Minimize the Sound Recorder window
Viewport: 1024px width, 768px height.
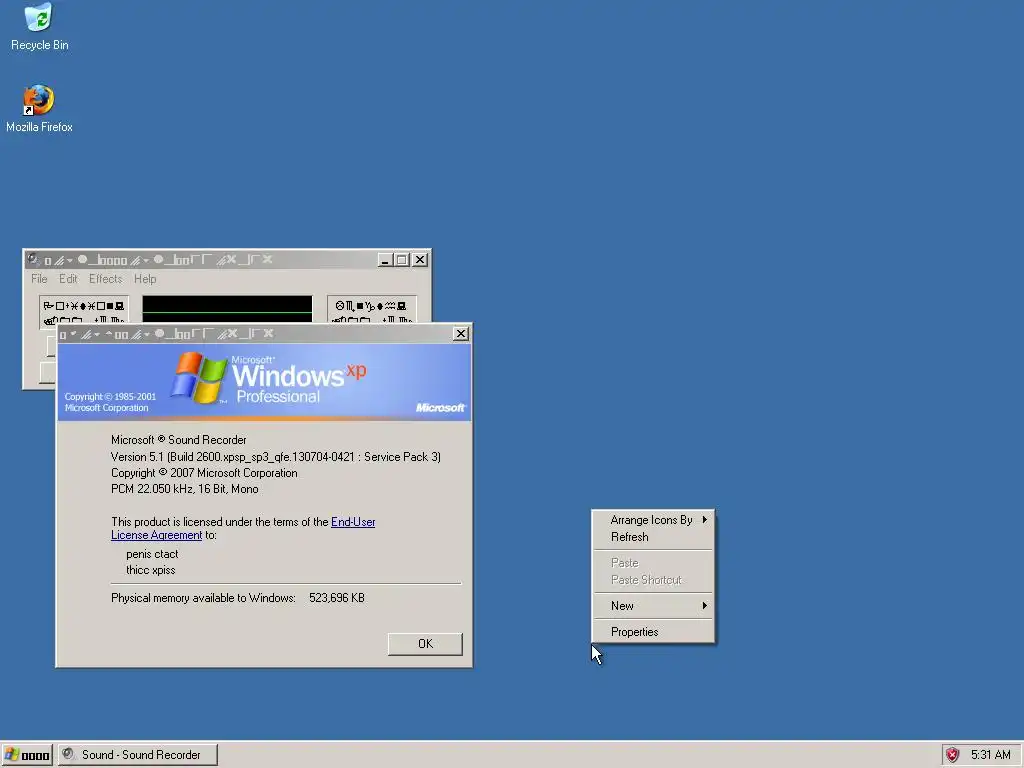click(385, 260)
